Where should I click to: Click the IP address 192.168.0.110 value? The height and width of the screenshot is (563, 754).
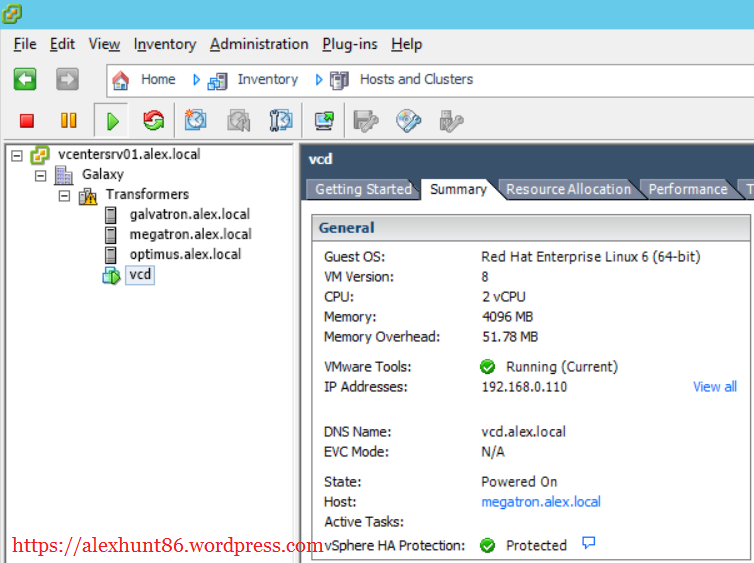click(x=524, y=387)
